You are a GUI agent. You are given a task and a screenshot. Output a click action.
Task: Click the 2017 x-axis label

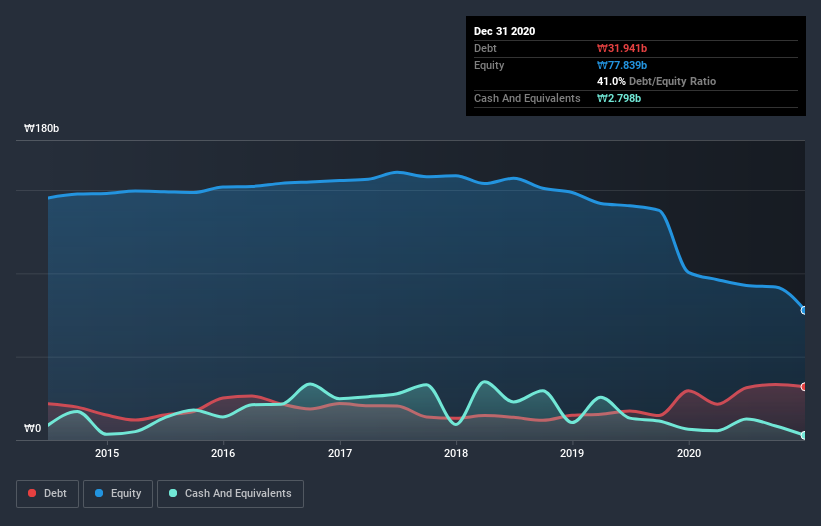click(x=340, y=453)
